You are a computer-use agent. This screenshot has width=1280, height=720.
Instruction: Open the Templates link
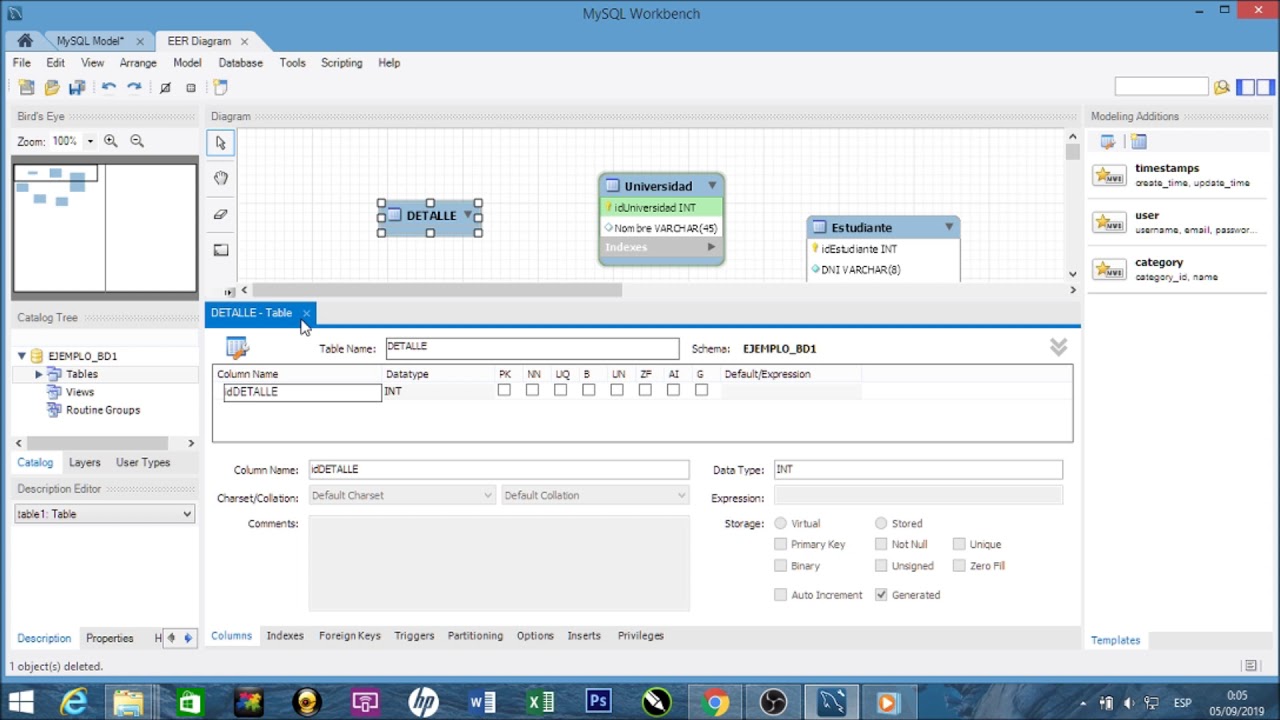coord(1116,640)
